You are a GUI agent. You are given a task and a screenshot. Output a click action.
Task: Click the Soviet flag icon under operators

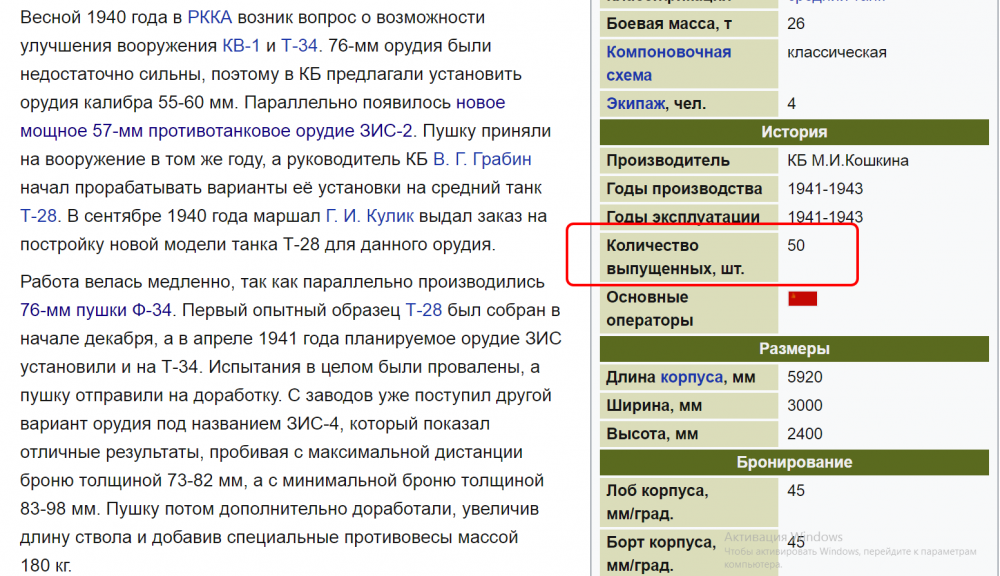click(802, 299)
